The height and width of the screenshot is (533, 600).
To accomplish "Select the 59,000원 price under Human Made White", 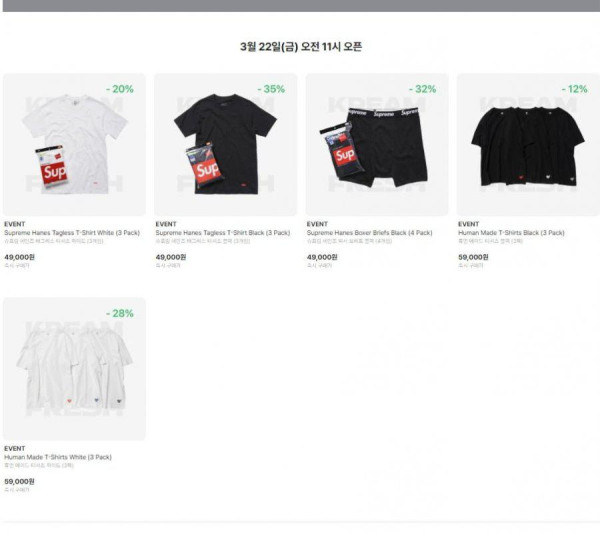I will [19, 481].
